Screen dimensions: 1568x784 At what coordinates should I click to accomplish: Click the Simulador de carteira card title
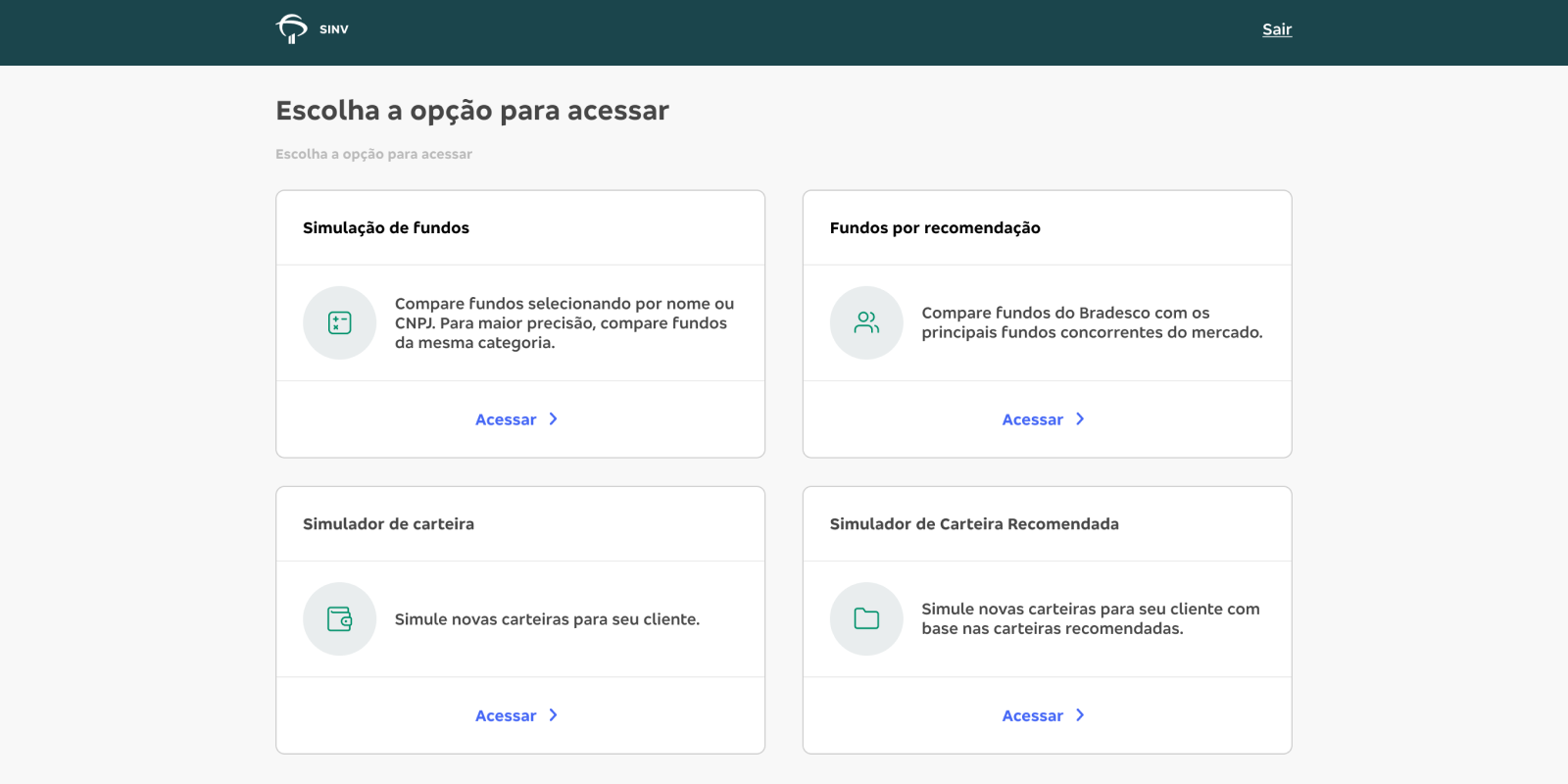coord(388,524)
